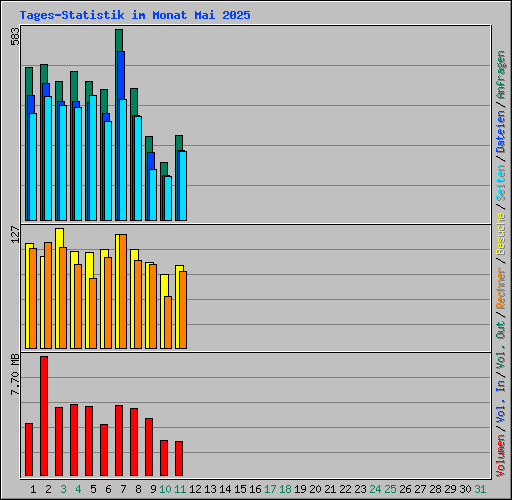Click day label '29' on the x-axis
Image resolution: width=512 pixels, height=500 pixels.
(x=450, y=489)
